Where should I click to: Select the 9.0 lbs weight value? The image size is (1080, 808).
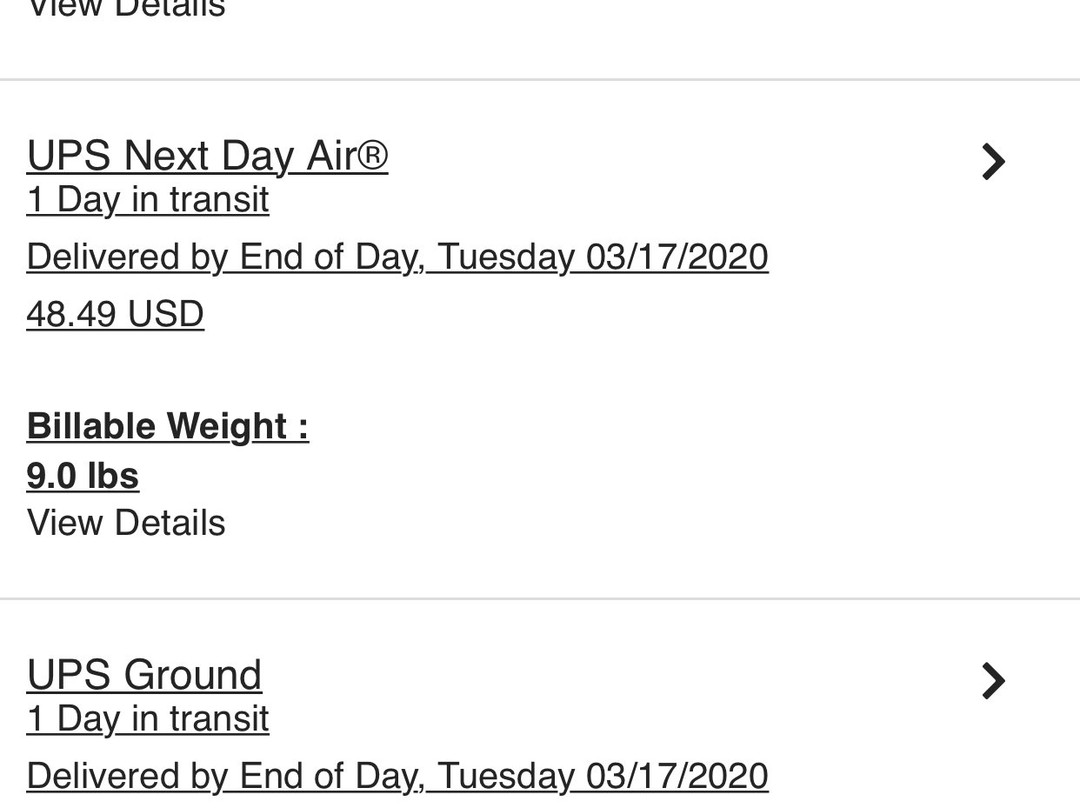pyautogui.click(x=83, y=476)
